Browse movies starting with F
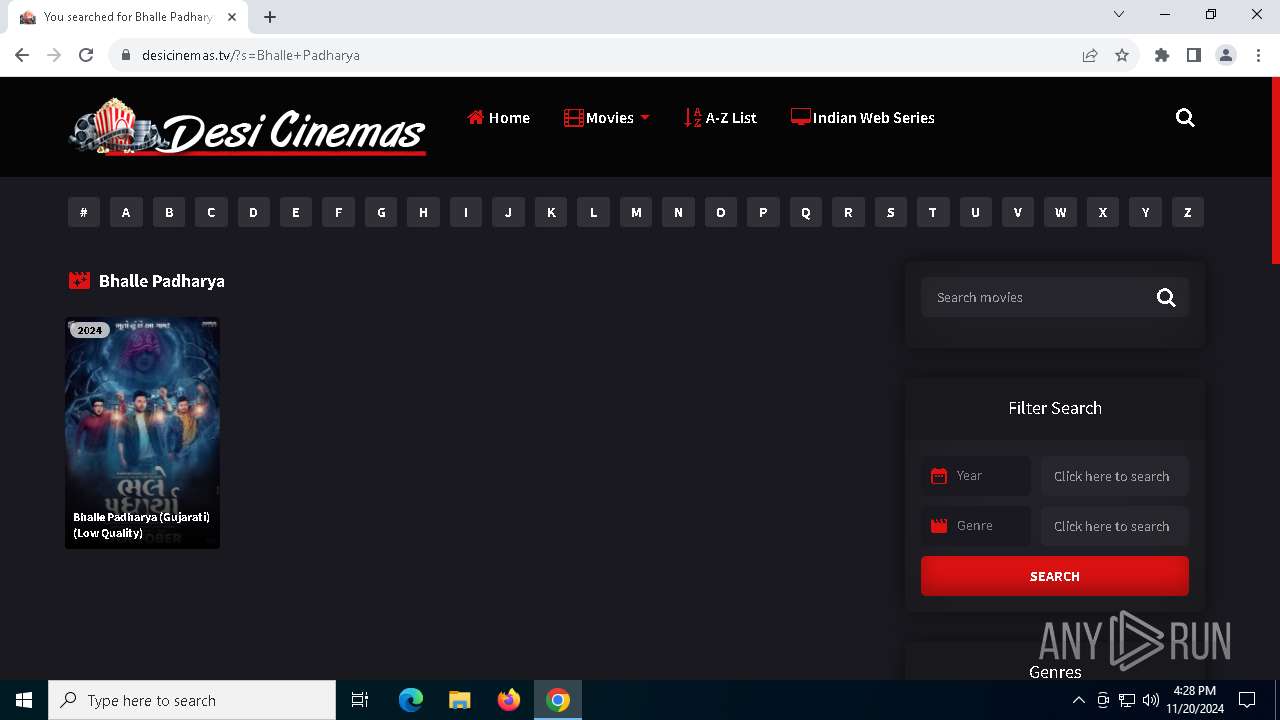Screen dimensions: 1280x720 tap(339, 212)
